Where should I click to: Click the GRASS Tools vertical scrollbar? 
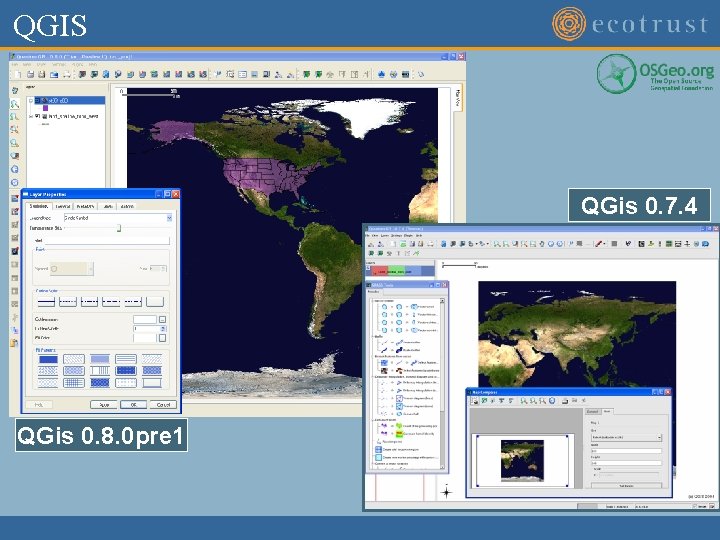click(x=442, y=383)
